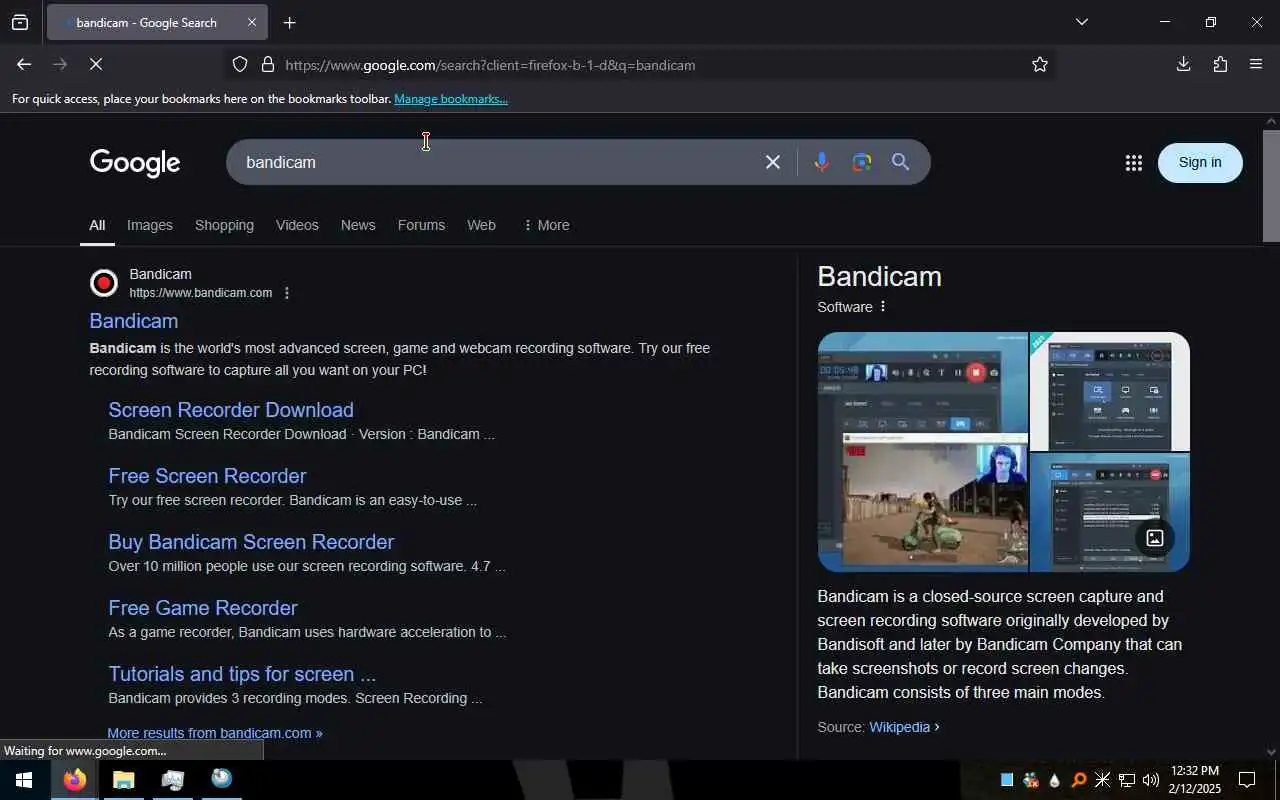Screen dimensions: 1280x800
Task: Open Free Game Recorder link
Action: [x=203, y=608]
